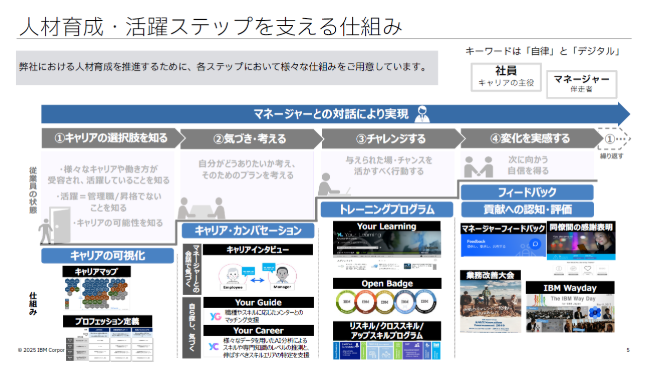This screenshot has height=379, width=650.
Task: Click the gray description box starting 弊社における
Action: [227, 68]
